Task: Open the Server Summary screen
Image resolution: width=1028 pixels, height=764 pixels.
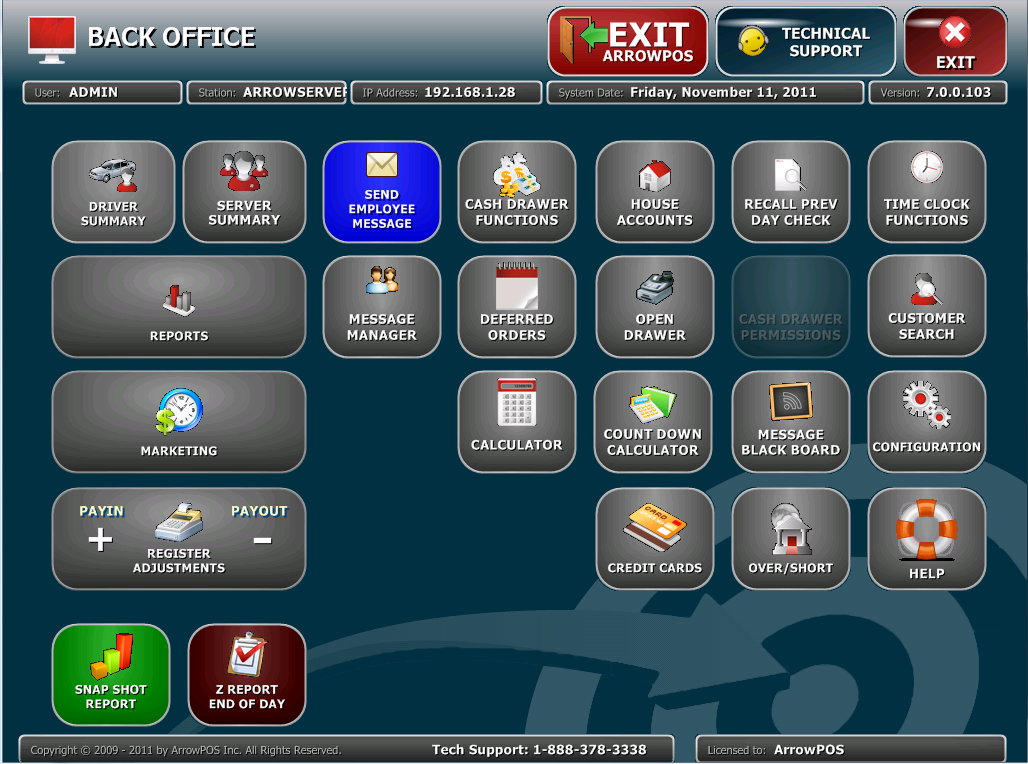Action: [x=245, y=191]
